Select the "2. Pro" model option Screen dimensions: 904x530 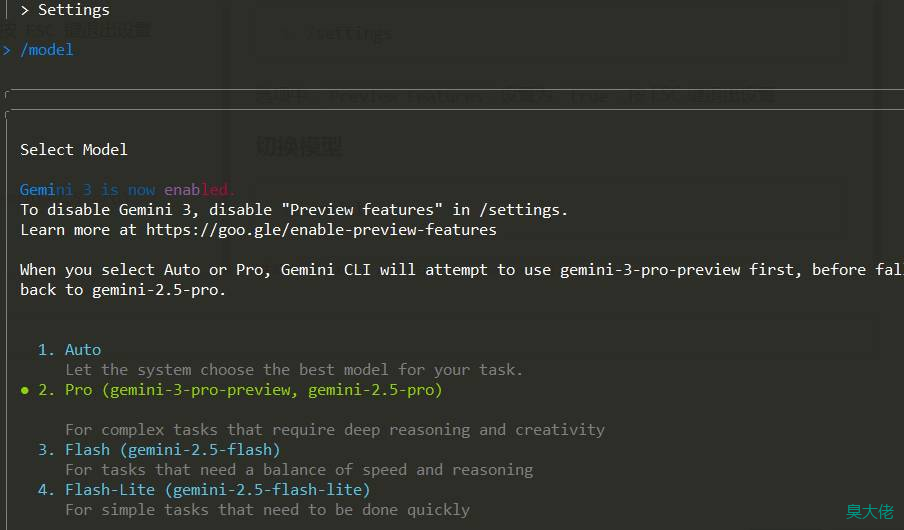(240, 390)
